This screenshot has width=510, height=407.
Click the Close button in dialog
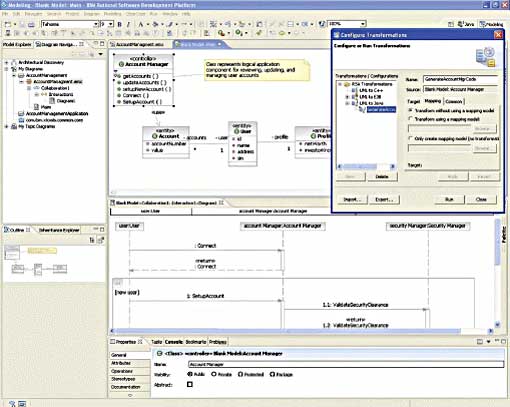coord(481,199)
